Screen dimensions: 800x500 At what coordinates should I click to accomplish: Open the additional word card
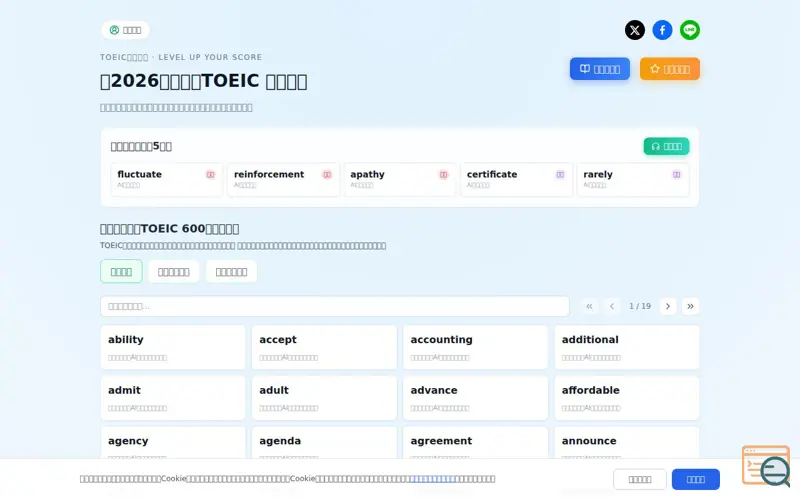coord(627,347)
